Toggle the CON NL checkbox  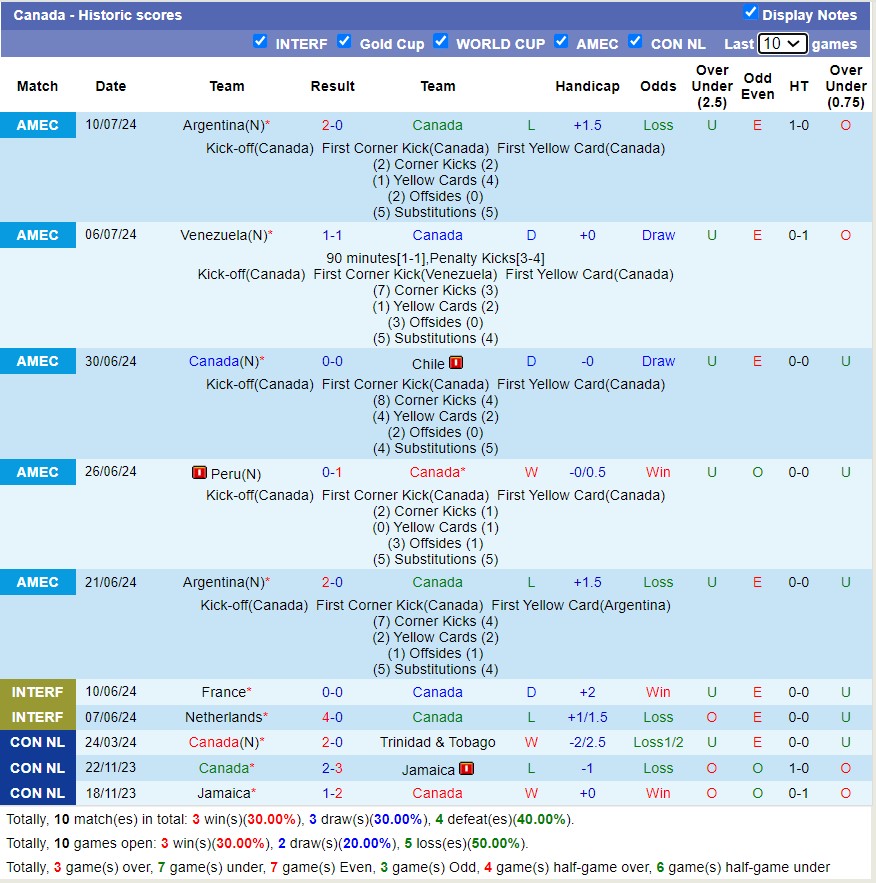pyautogui.click(x=635, y=42)
